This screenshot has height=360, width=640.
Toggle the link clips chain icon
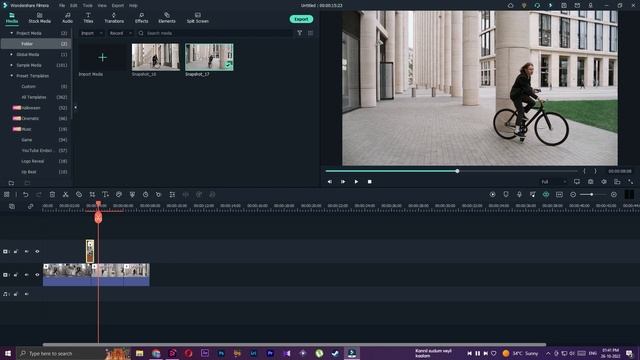pyautogui.click(x=30, y=207)
